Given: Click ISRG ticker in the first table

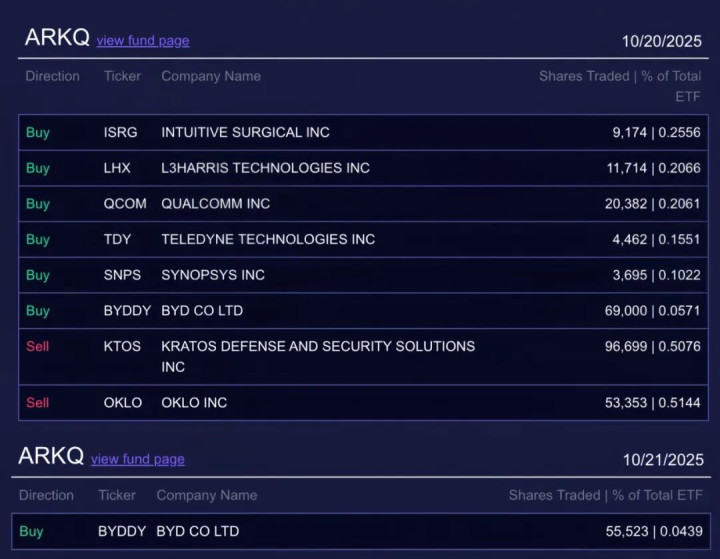Looking at the screenshot, I should (120, 132).
